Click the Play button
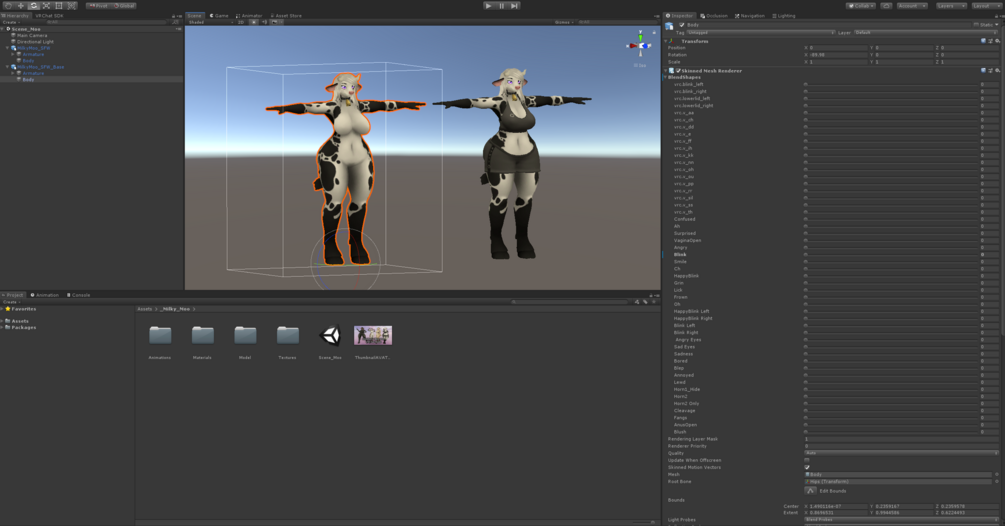The height and width of the screenshot is (526, 1005). pos(488,6)
